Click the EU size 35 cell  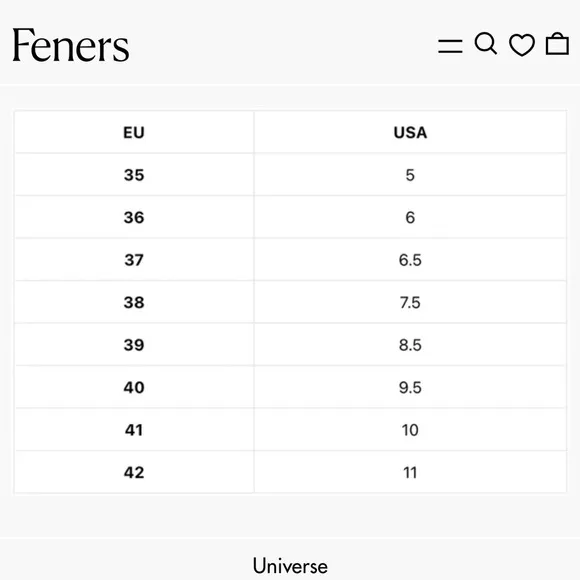(134, 175)
